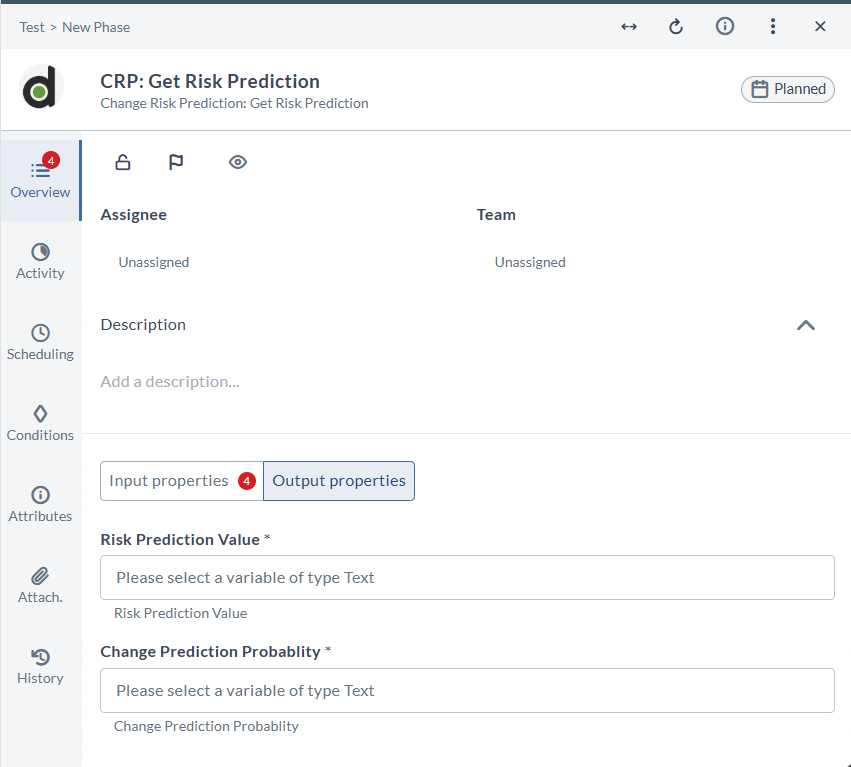The height and width of the screenshot is (767, 851).
Task: Collapse the Description section
Action: pos(806,325)
